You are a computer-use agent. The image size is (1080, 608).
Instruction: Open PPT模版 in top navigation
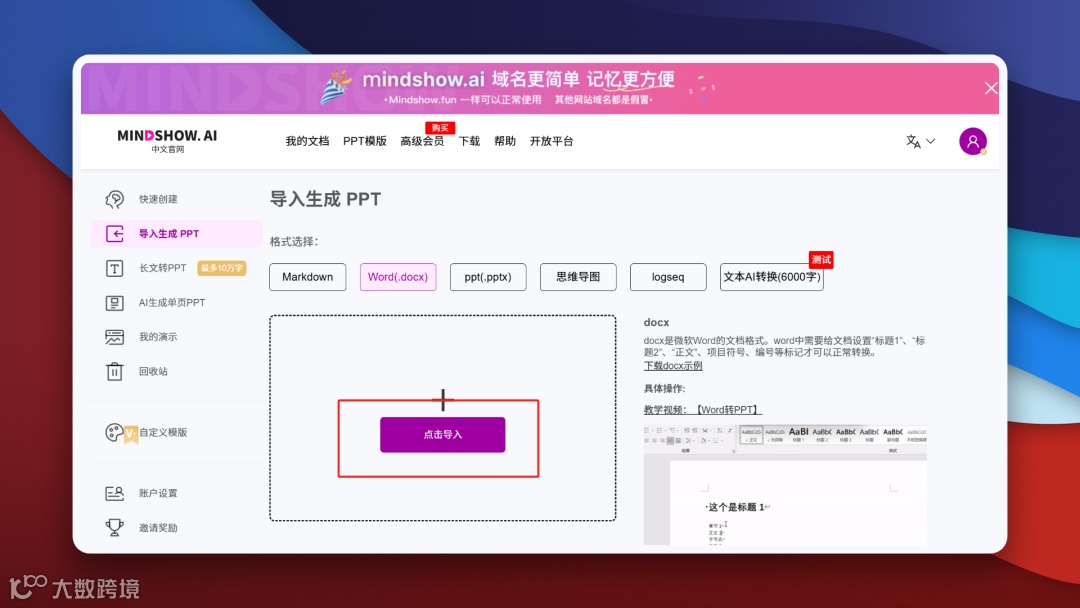tap(364, 141)
